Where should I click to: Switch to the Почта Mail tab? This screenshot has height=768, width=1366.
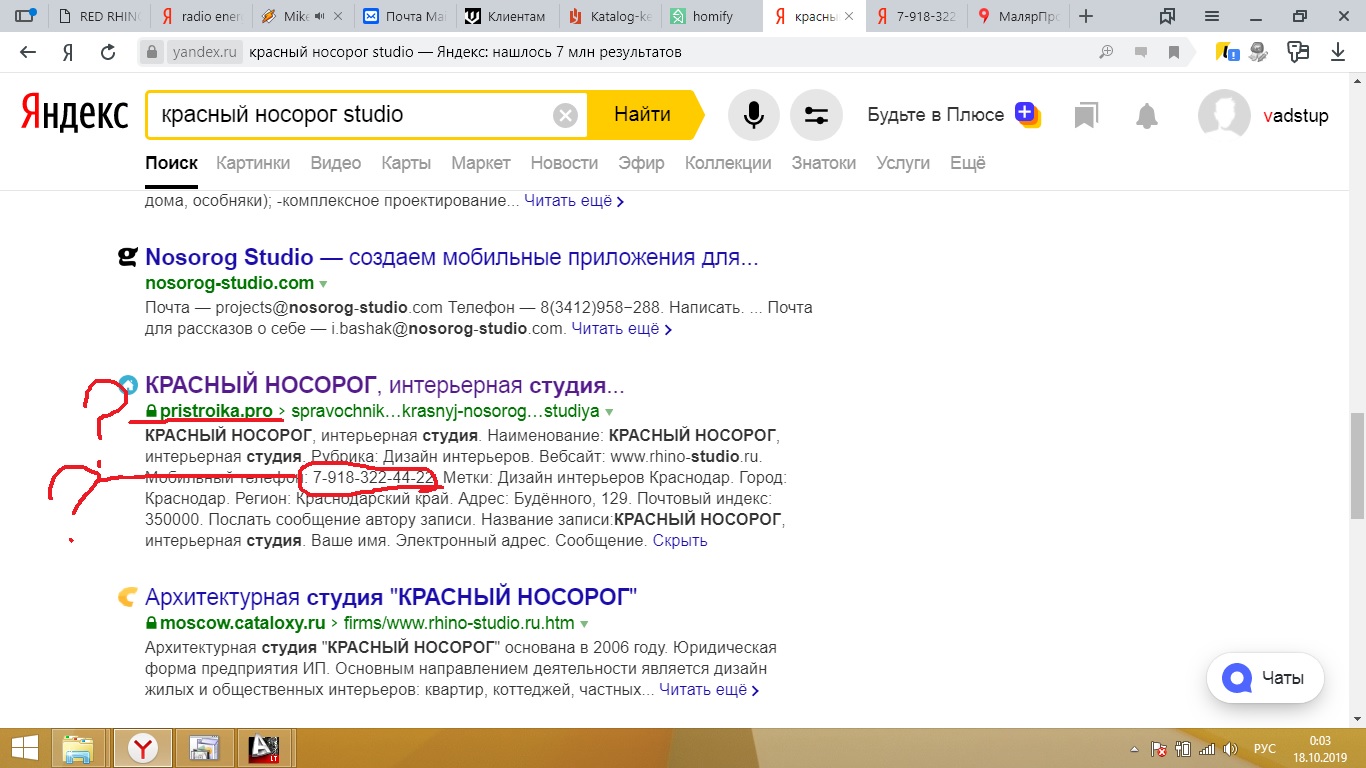(x=405, y=16)
